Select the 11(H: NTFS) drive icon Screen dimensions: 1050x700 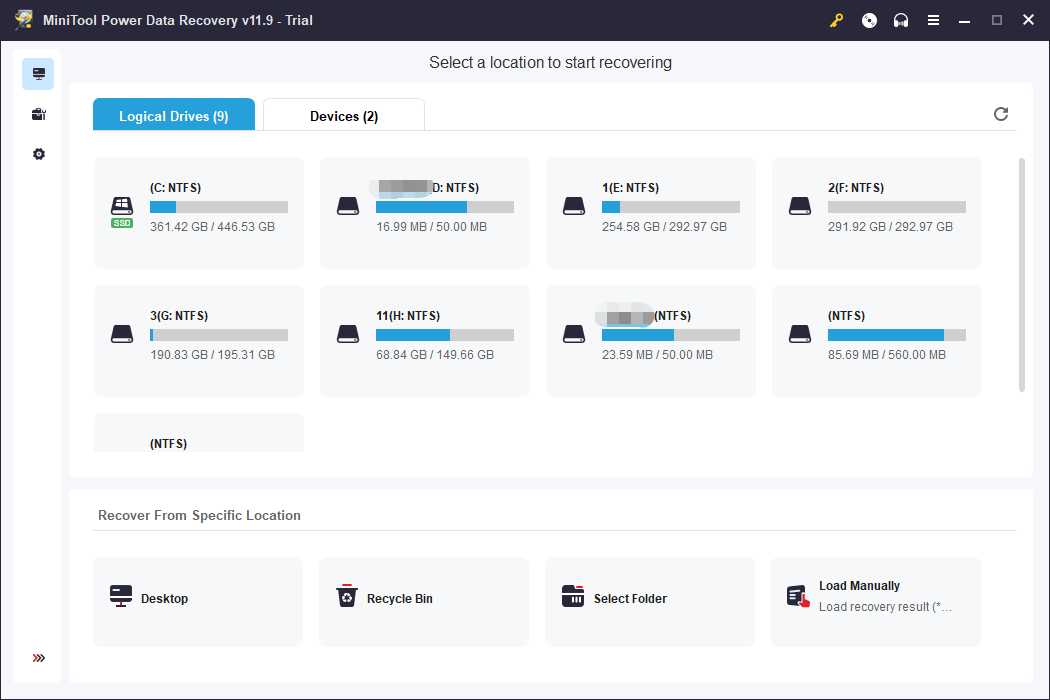348,334
